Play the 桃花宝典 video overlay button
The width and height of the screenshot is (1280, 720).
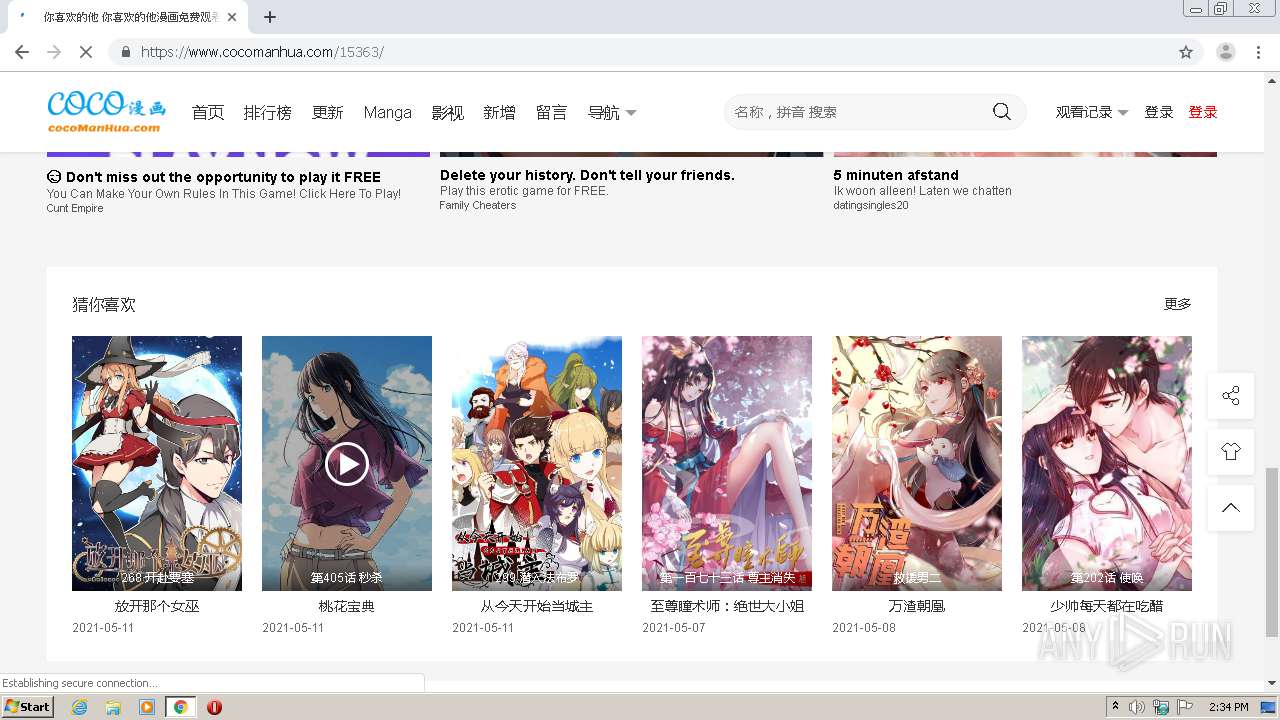(347, 463)
